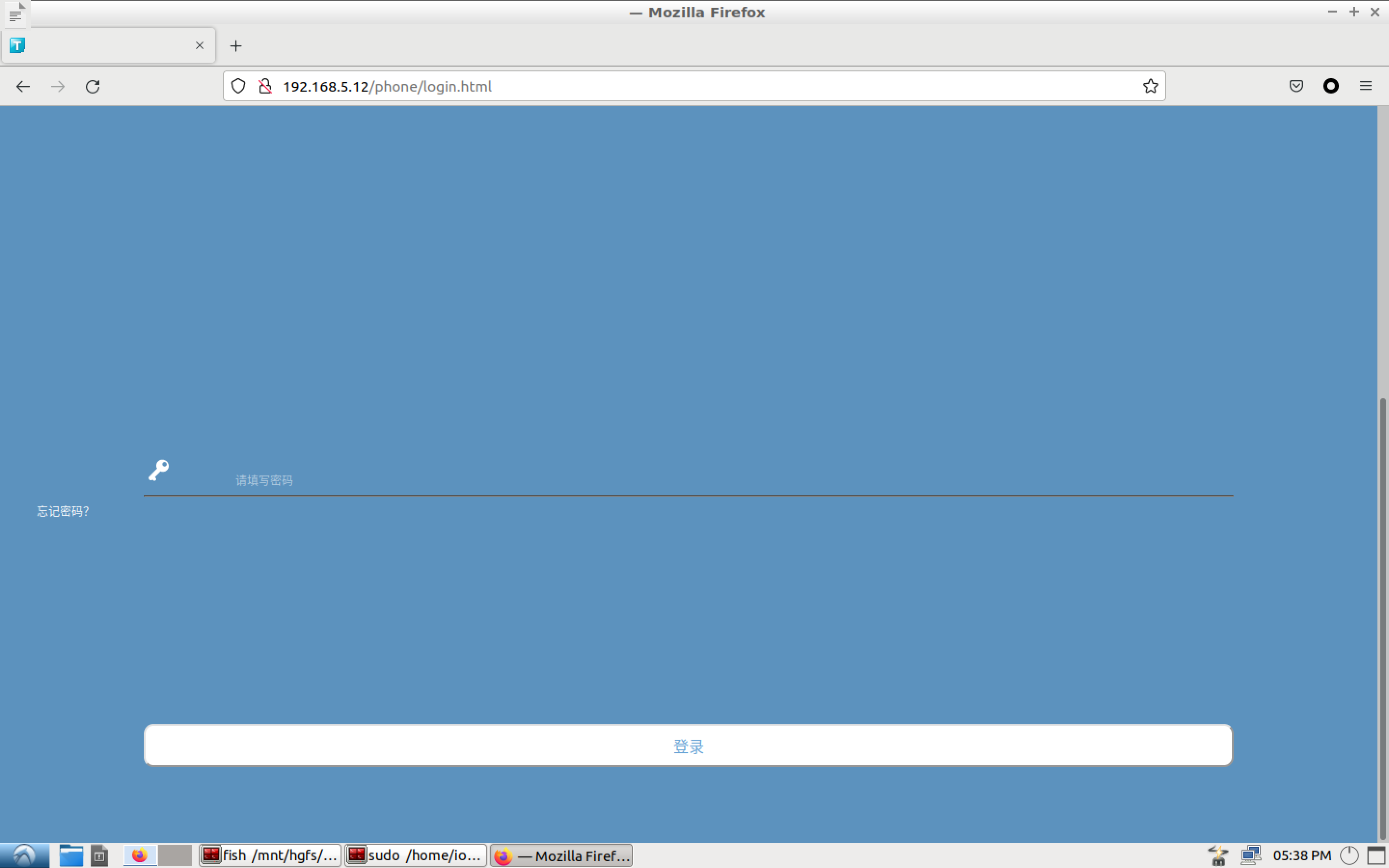Viewport: 1389px width, 868px height.
Task: Switch to the gray workspace pager box
Action: (175, 855)
